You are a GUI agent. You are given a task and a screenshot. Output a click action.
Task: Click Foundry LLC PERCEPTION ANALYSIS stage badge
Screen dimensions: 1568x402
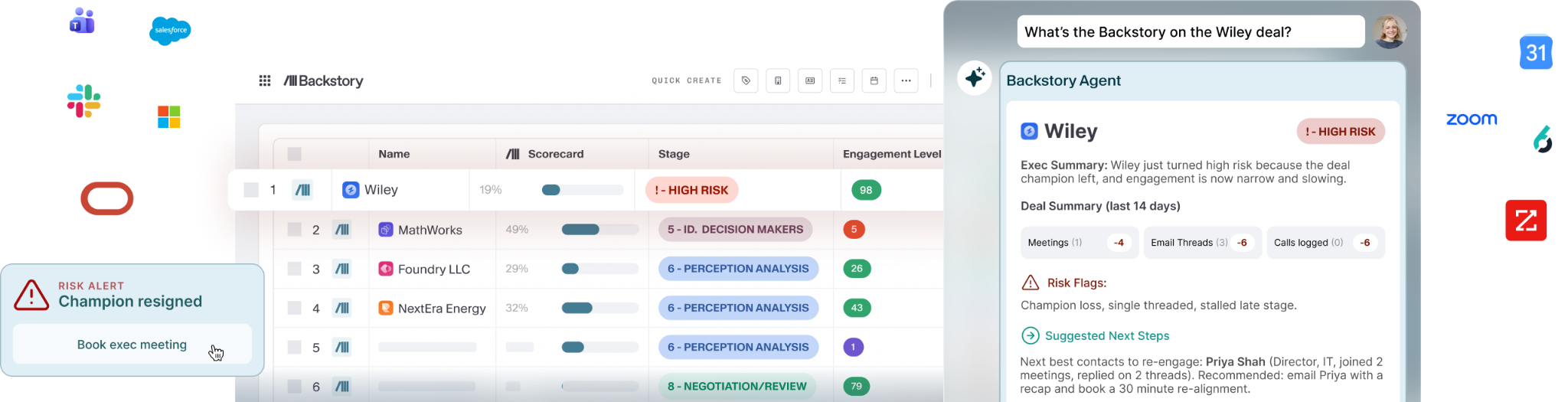(x=738, y=269)
